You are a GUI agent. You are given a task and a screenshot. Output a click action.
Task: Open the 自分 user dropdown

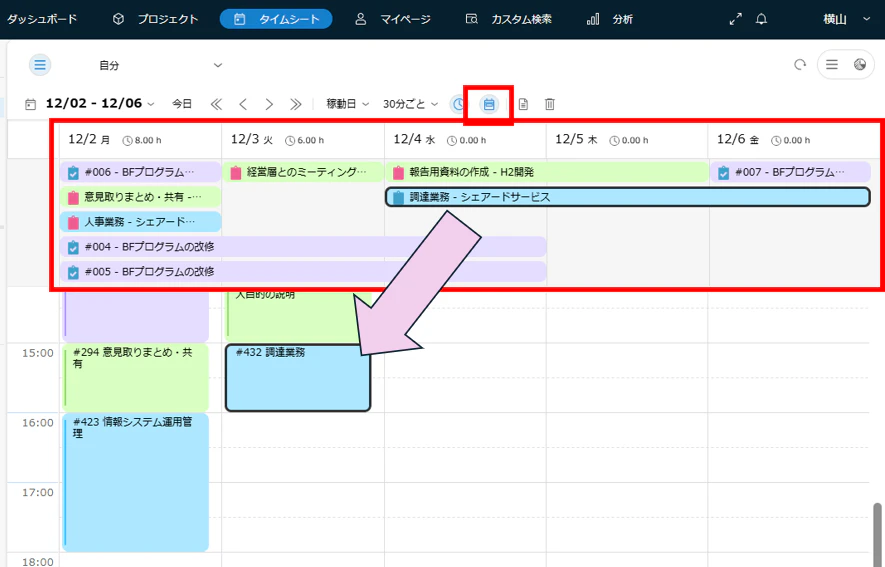pos(161,65)
